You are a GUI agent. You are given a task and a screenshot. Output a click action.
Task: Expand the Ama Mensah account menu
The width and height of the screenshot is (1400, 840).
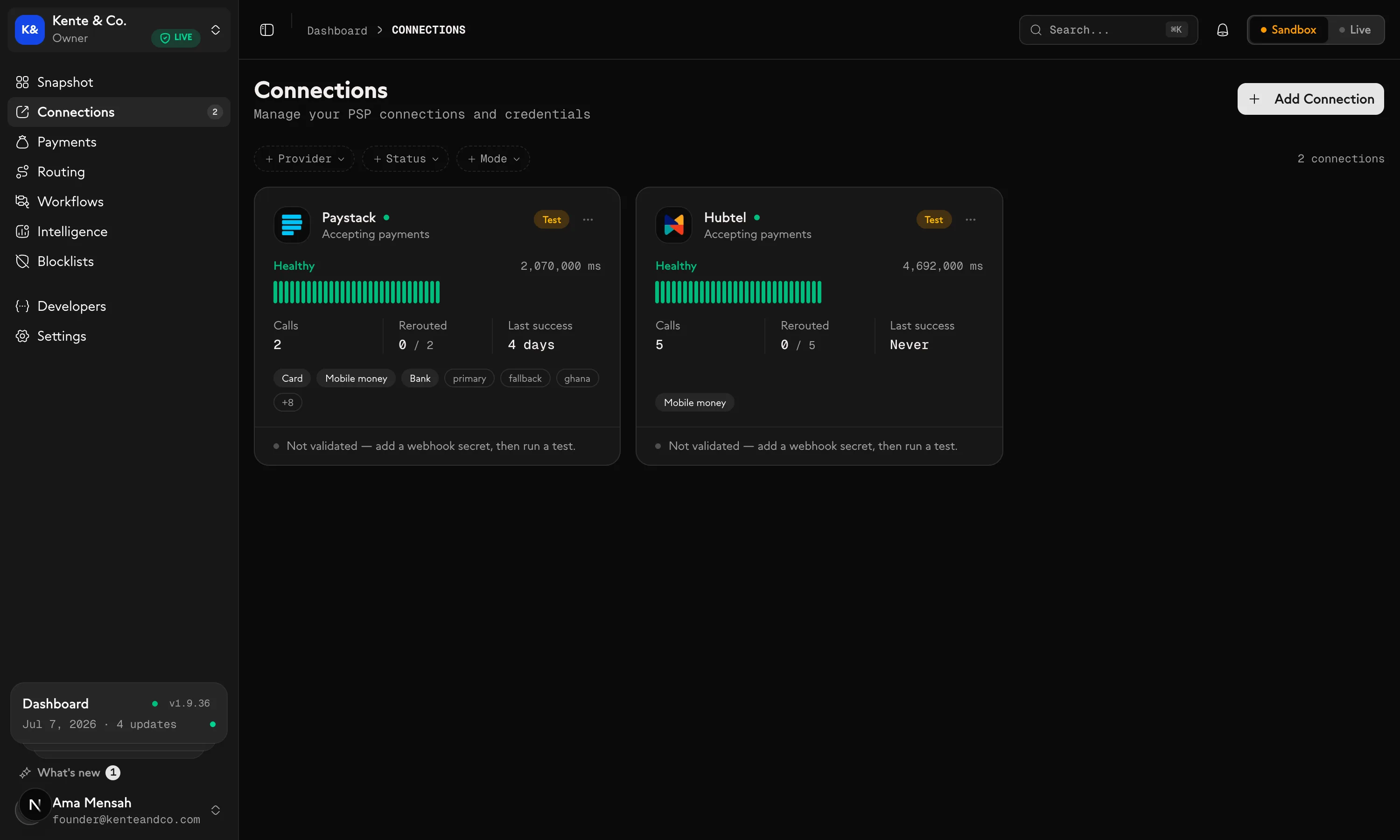coord(216,811)
